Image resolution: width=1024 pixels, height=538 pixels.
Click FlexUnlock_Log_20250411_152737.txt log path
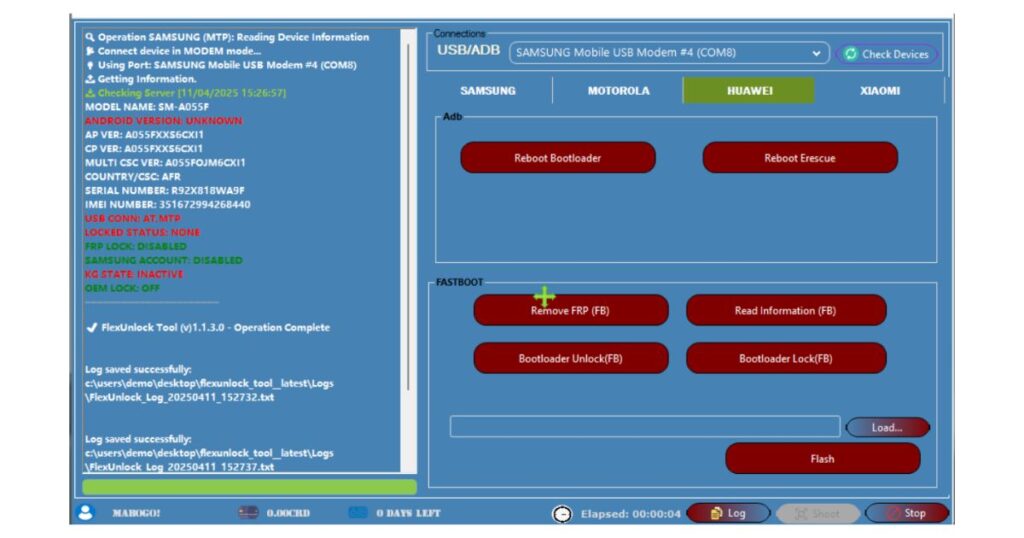180,467
